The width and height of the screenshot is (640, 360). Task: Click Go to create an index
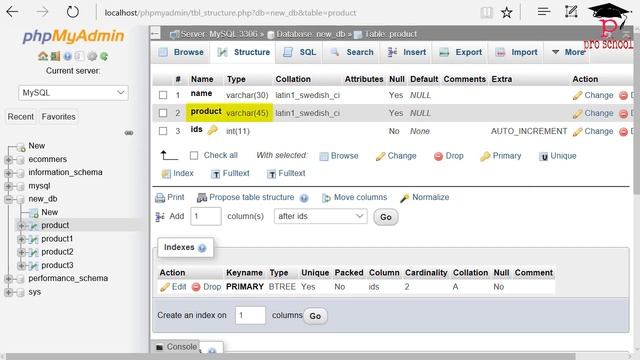(315, 316)
